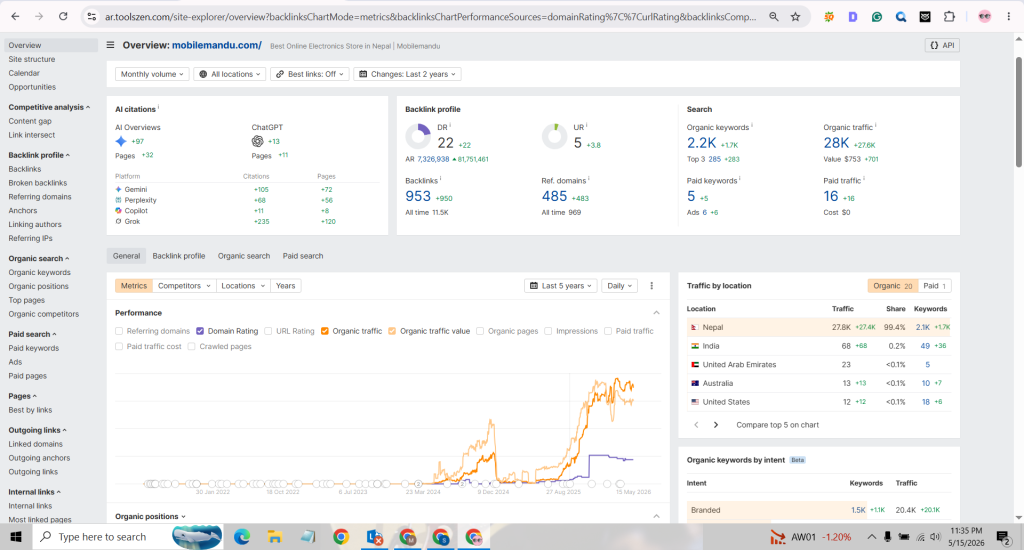This screenshot has height=550, width=1024.
Task: Enable the URL Rating checkbox
Action: tap(268, 331)
